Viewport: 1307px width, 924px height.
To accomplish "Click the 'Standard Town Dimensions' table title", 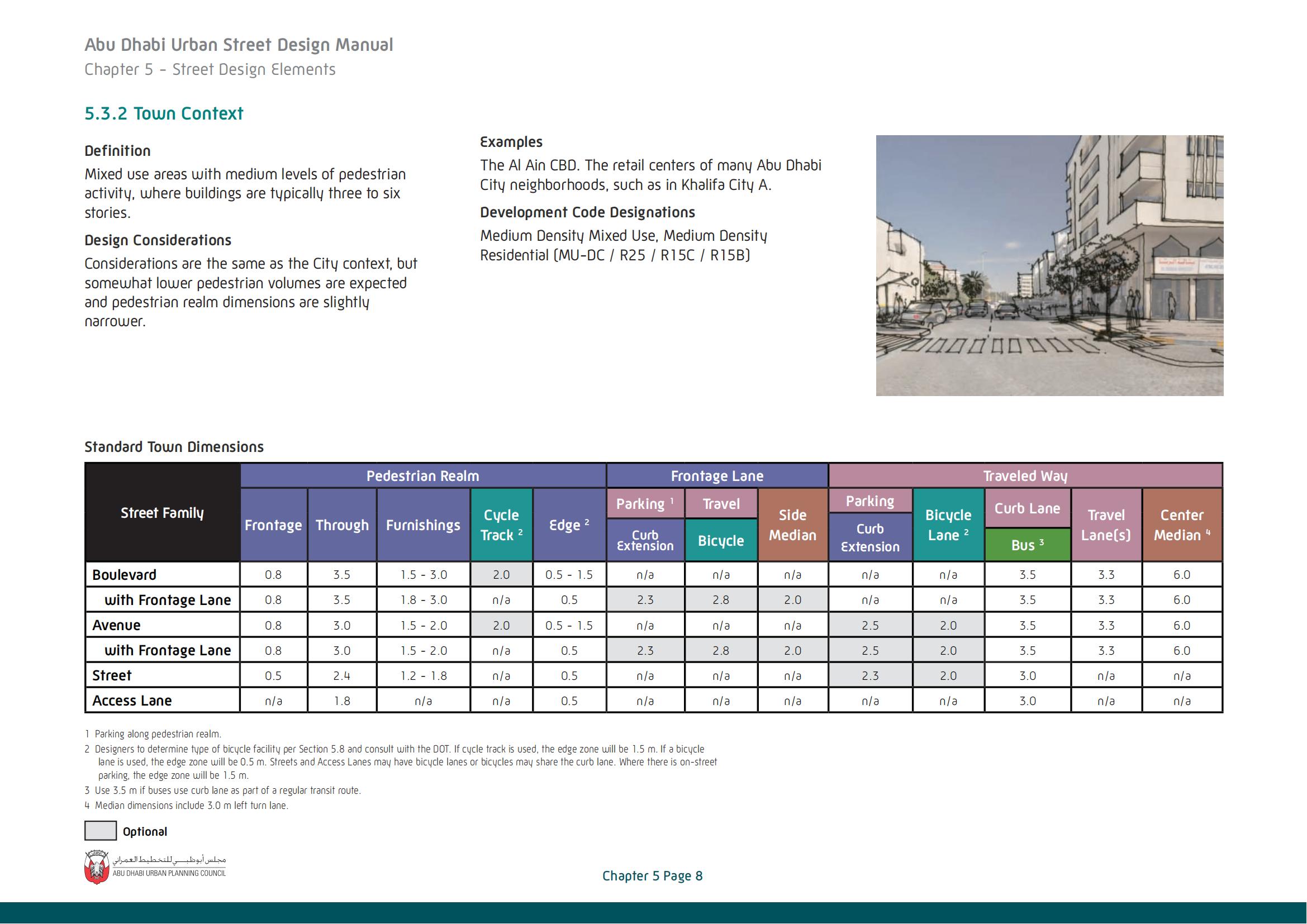I will pyautogui.click(x=174, y=447).
